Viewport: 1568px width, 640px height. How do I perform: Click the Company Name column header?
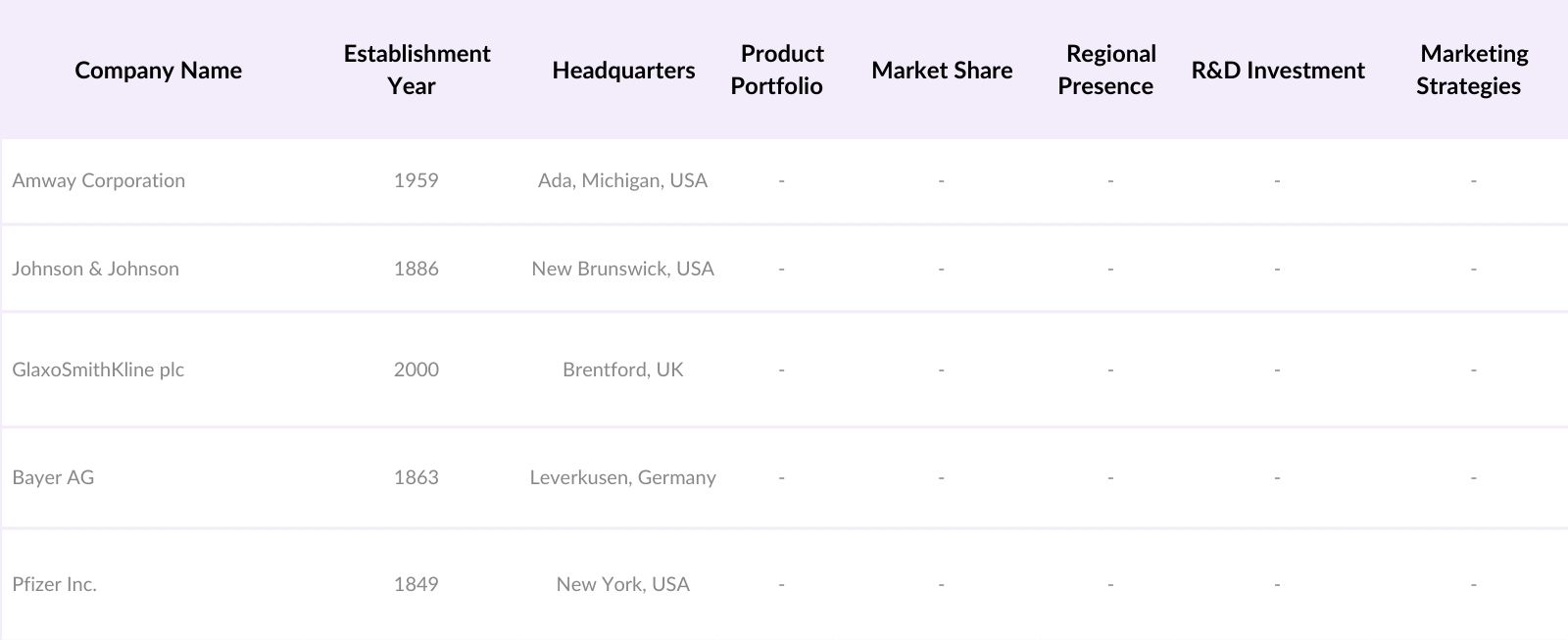click(158, 71)
